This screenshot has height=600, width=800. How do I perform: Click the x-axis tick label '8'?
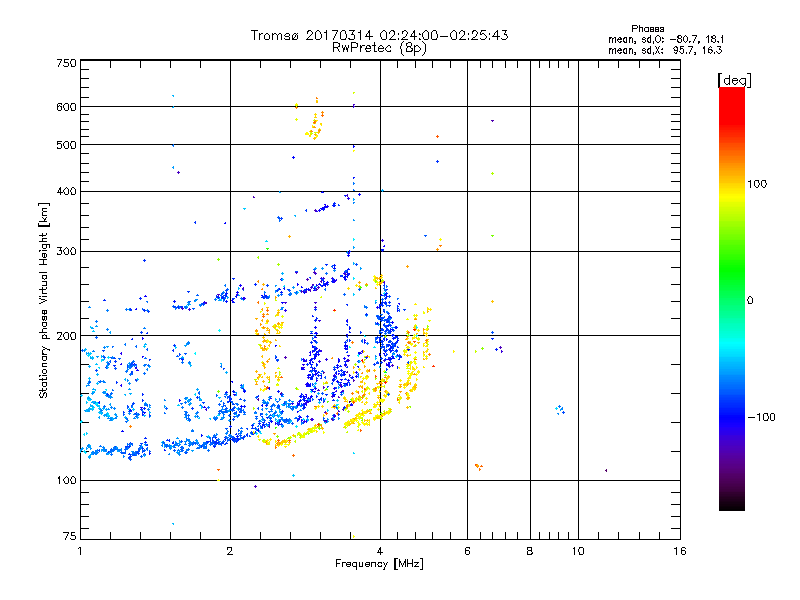tap(530, 551)
